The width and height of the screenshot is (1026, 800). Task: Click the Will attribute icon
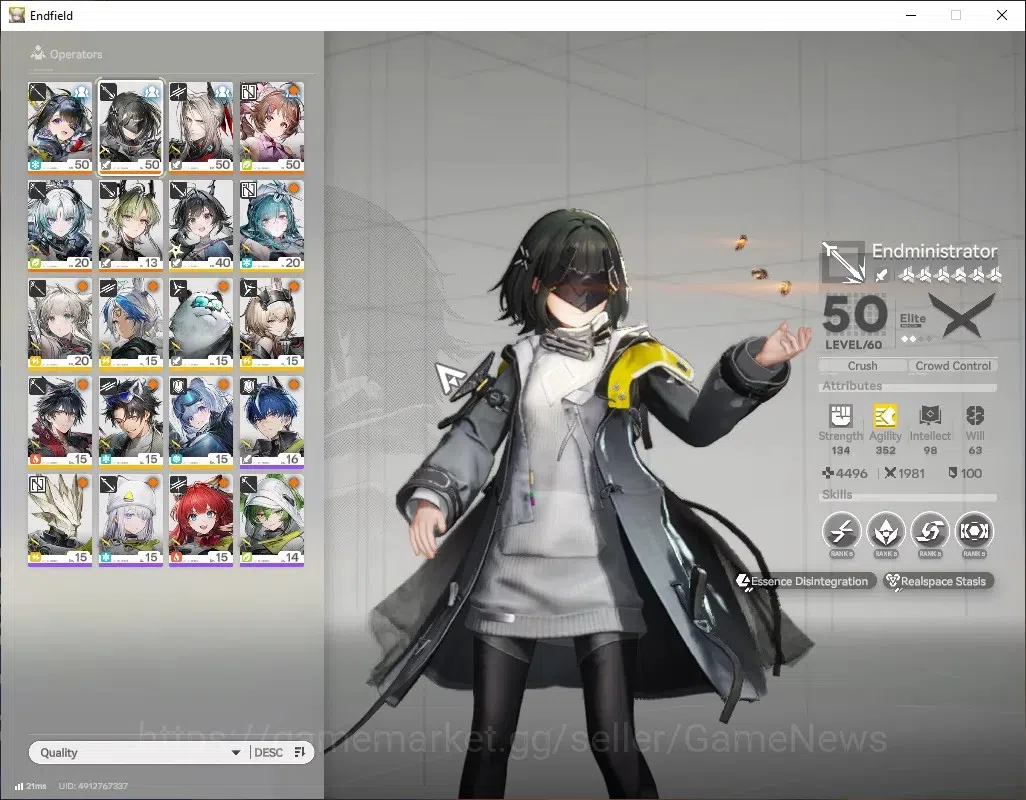[975, 415]
